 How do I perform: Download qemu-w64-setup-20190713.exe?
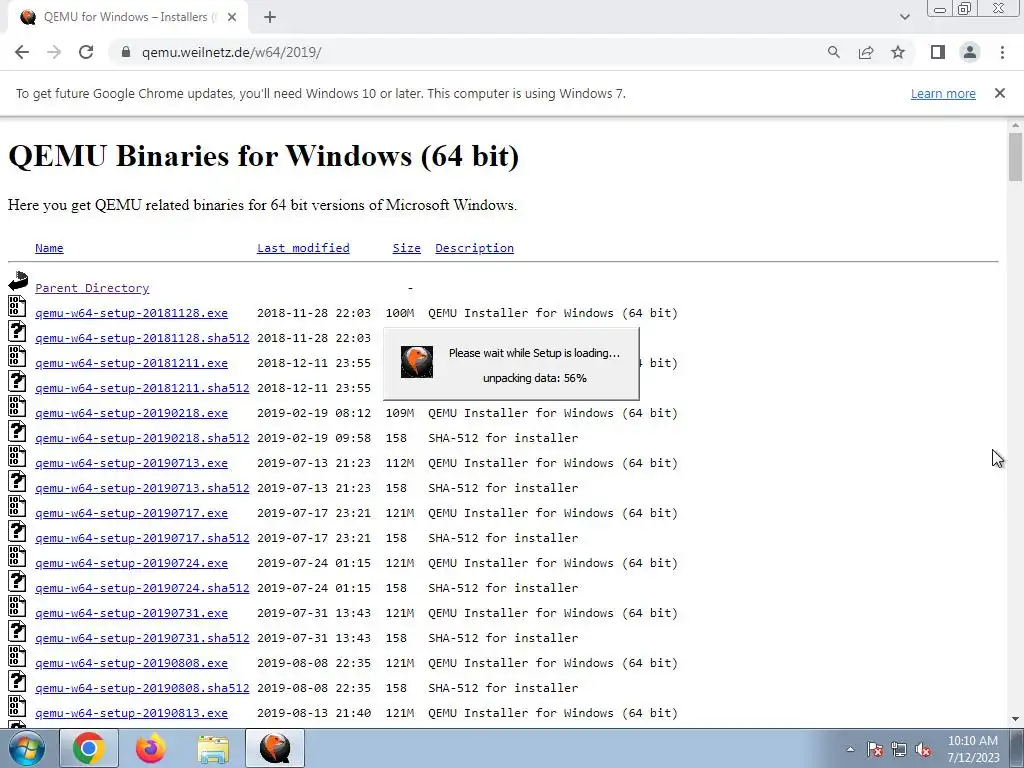(x=131, y=463)
